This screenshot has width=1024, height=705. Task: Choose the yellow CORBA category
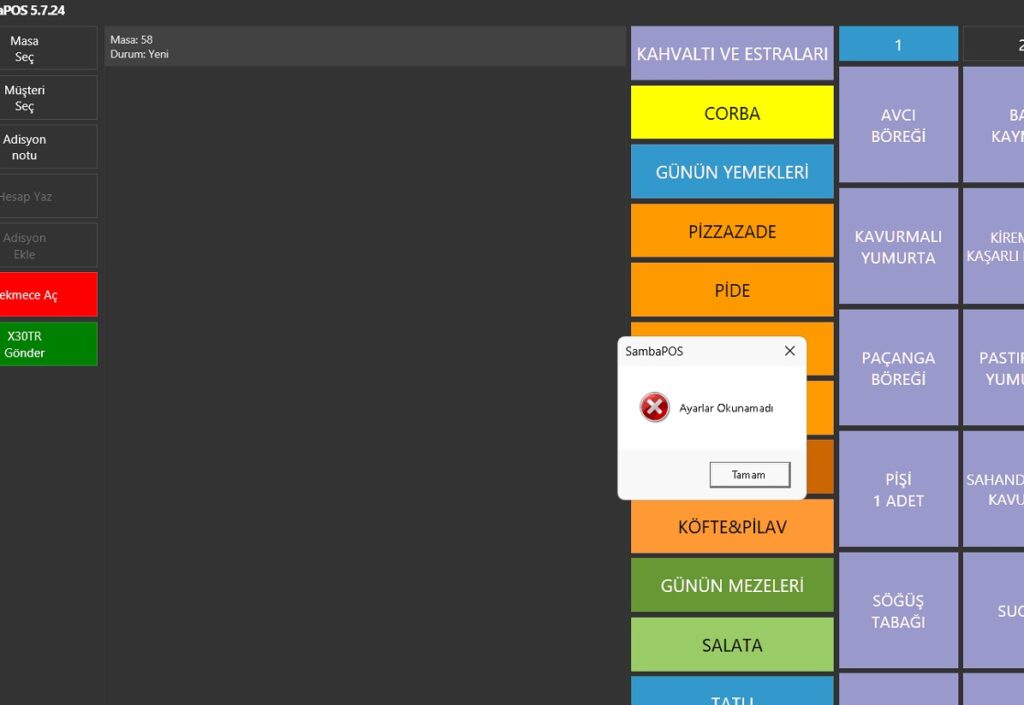pos(732,113)
